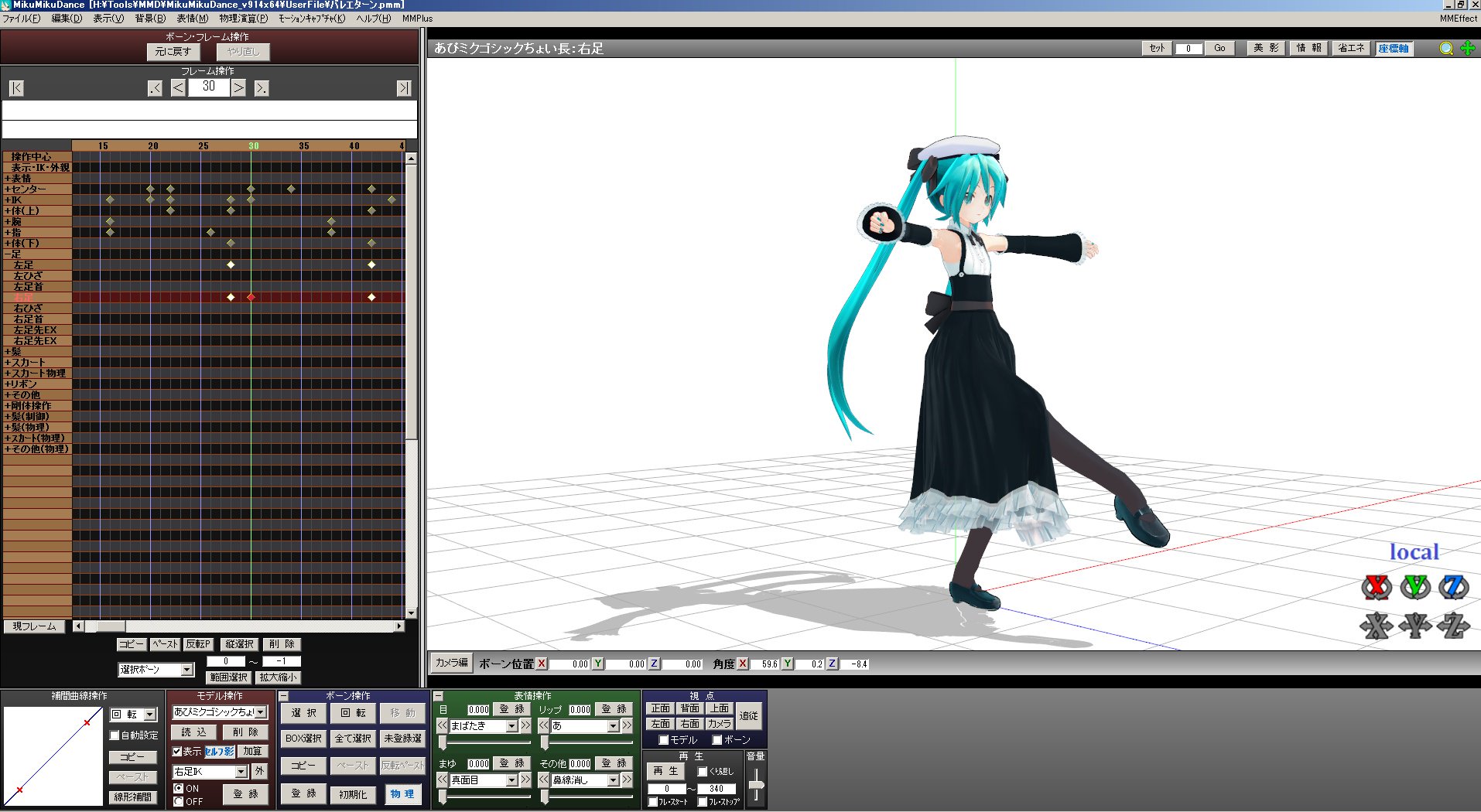Enable the モデル viewpoint checkbox
This screenshot has height=812, width=1481.
click(663, 740)
